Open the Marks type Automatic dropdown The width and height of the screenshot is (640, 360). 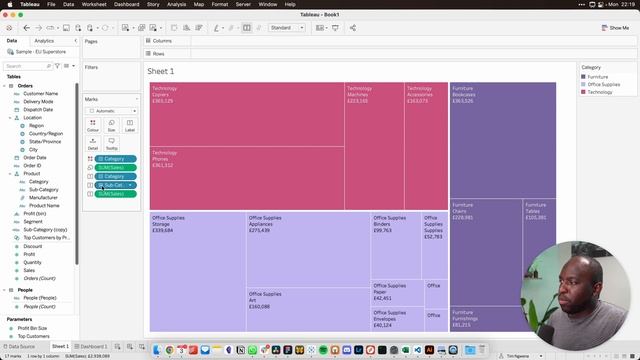tap(112, 111)
